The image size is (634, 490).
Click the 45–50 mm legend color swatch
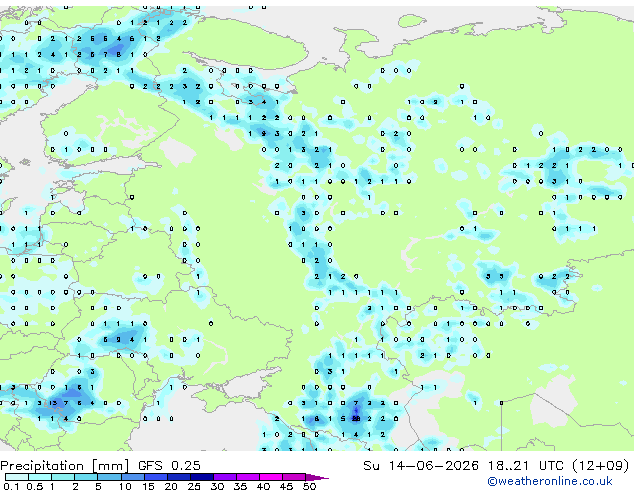click(x=293, y=477)
